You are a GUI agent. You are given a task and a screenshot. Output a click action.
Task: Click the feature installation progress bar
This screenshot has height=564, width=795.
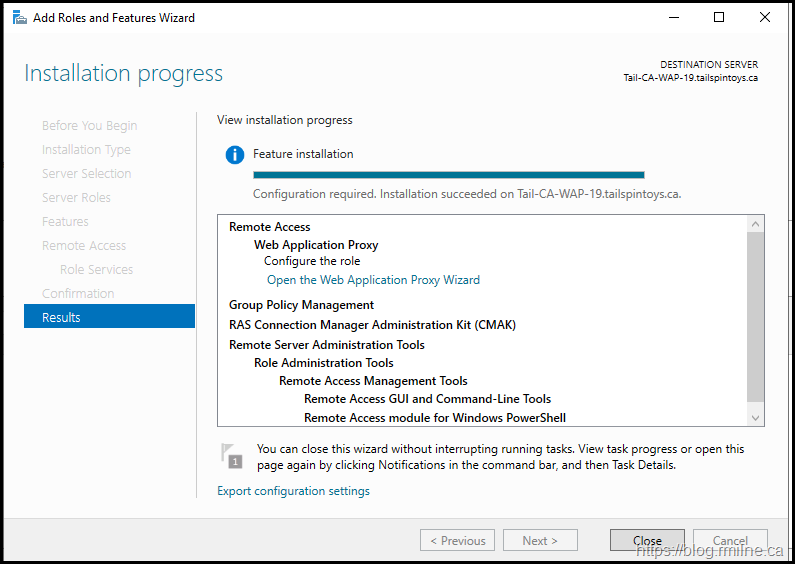pyautogui.click(x=448, y=175)
